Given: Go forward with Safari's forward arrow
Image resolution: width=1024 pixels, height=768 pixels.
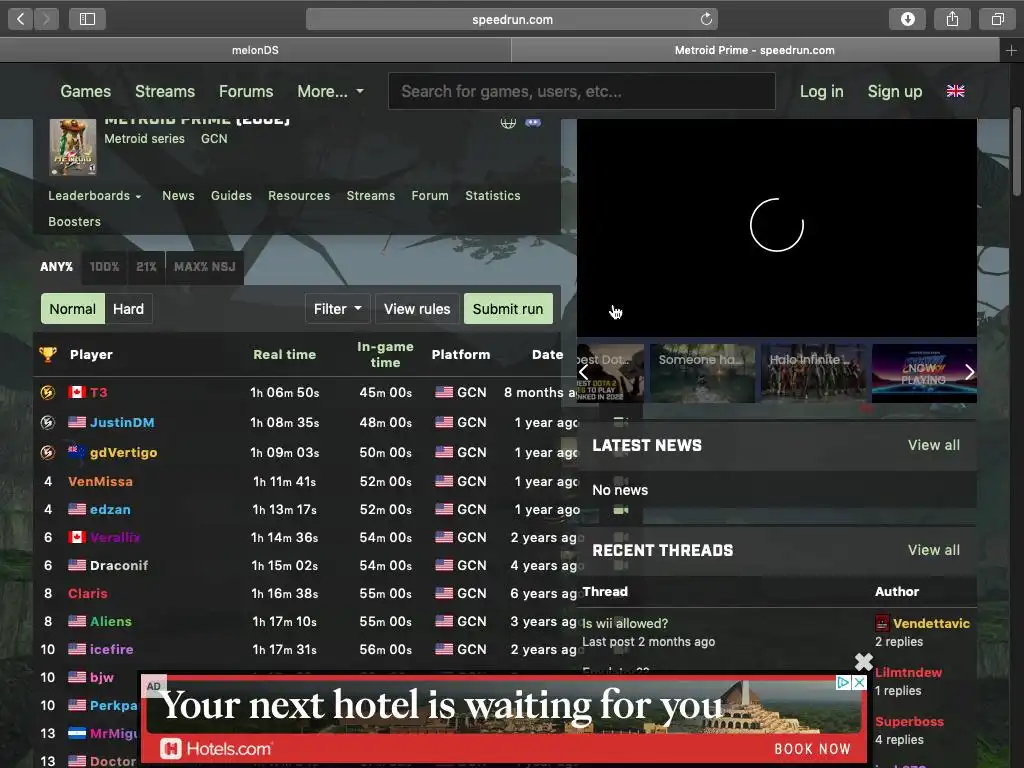Looking at the screenshot, I should 46,19.
